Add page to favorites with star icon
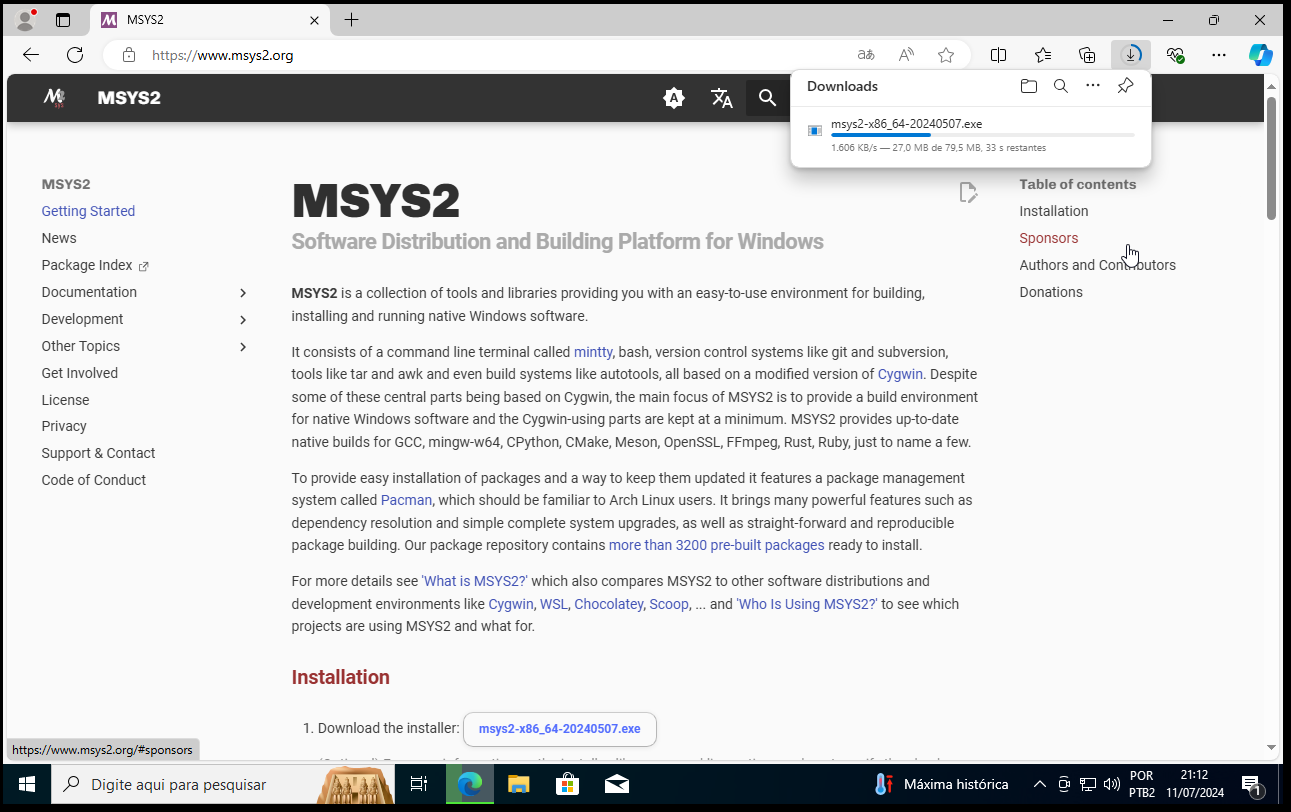 pyautogui.click(x=946, y=55)
